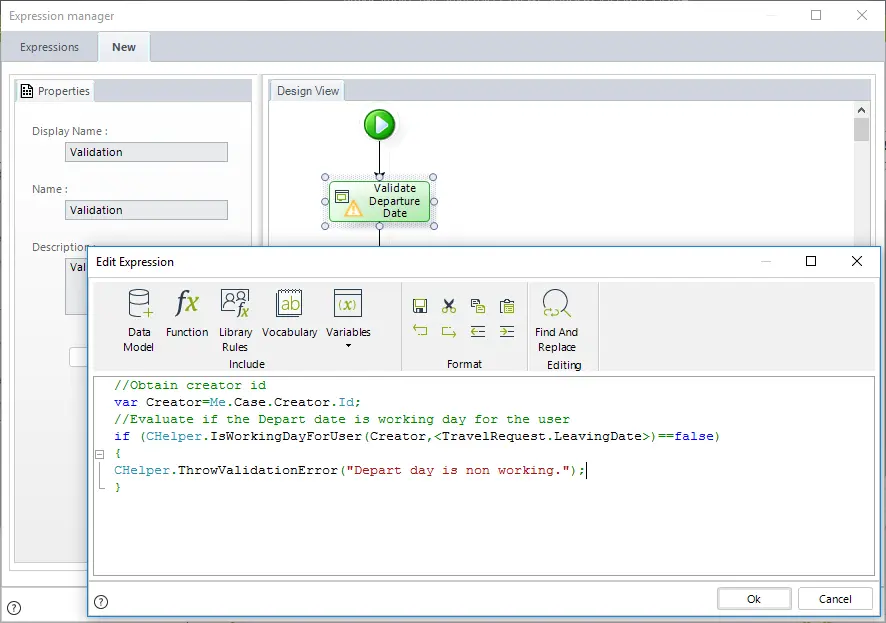Screen dimensions: 886x623
Task: Switch to the Expressions tab
Action: point(49,47)
